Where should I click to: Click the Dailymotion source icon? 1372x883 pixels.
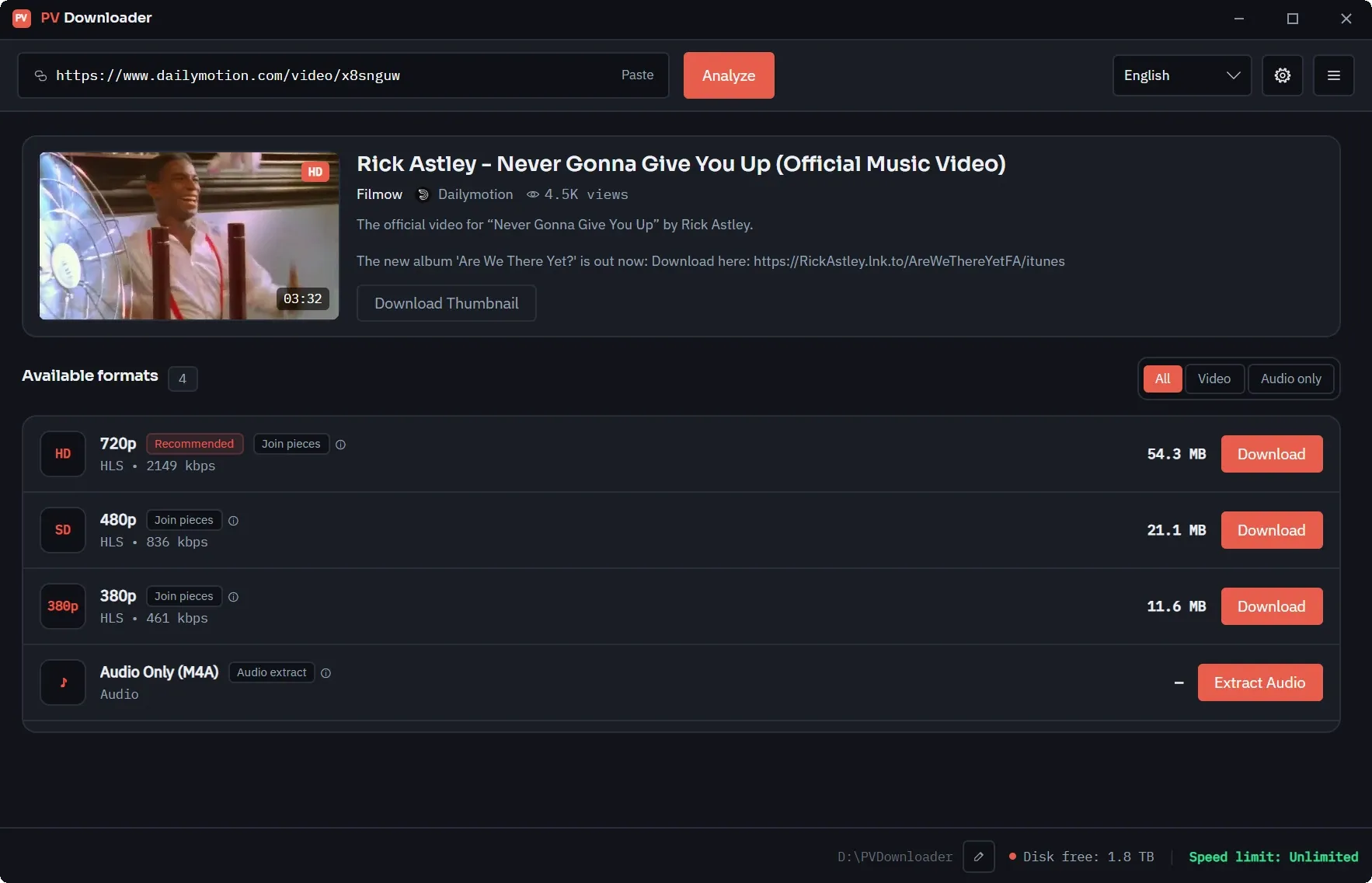click(x=423, y=194)
